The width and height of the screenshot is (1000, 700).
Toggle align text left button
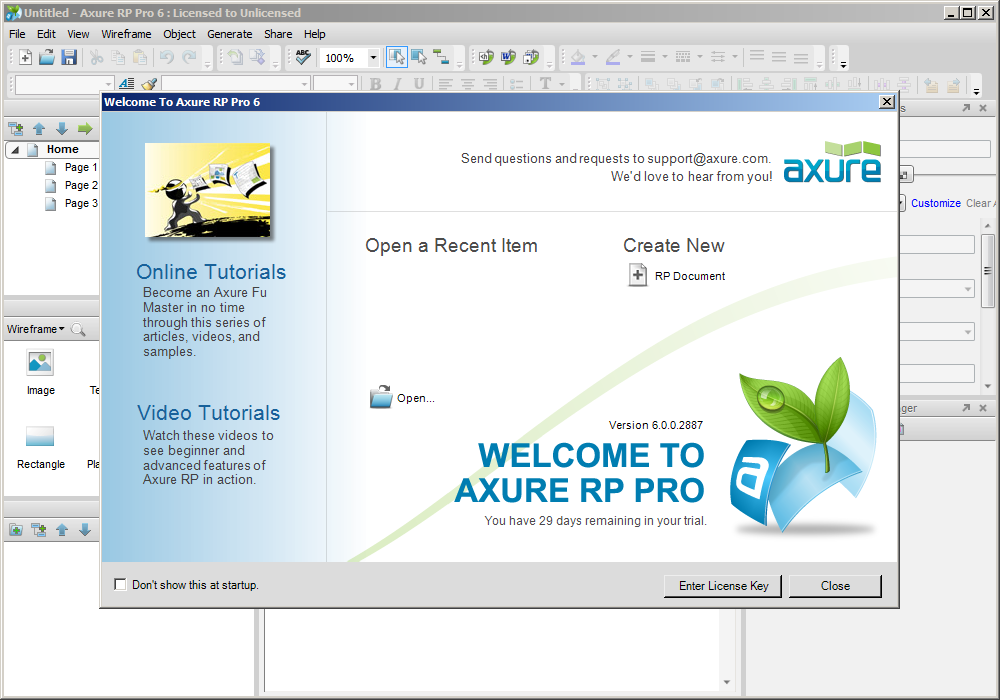445,84
